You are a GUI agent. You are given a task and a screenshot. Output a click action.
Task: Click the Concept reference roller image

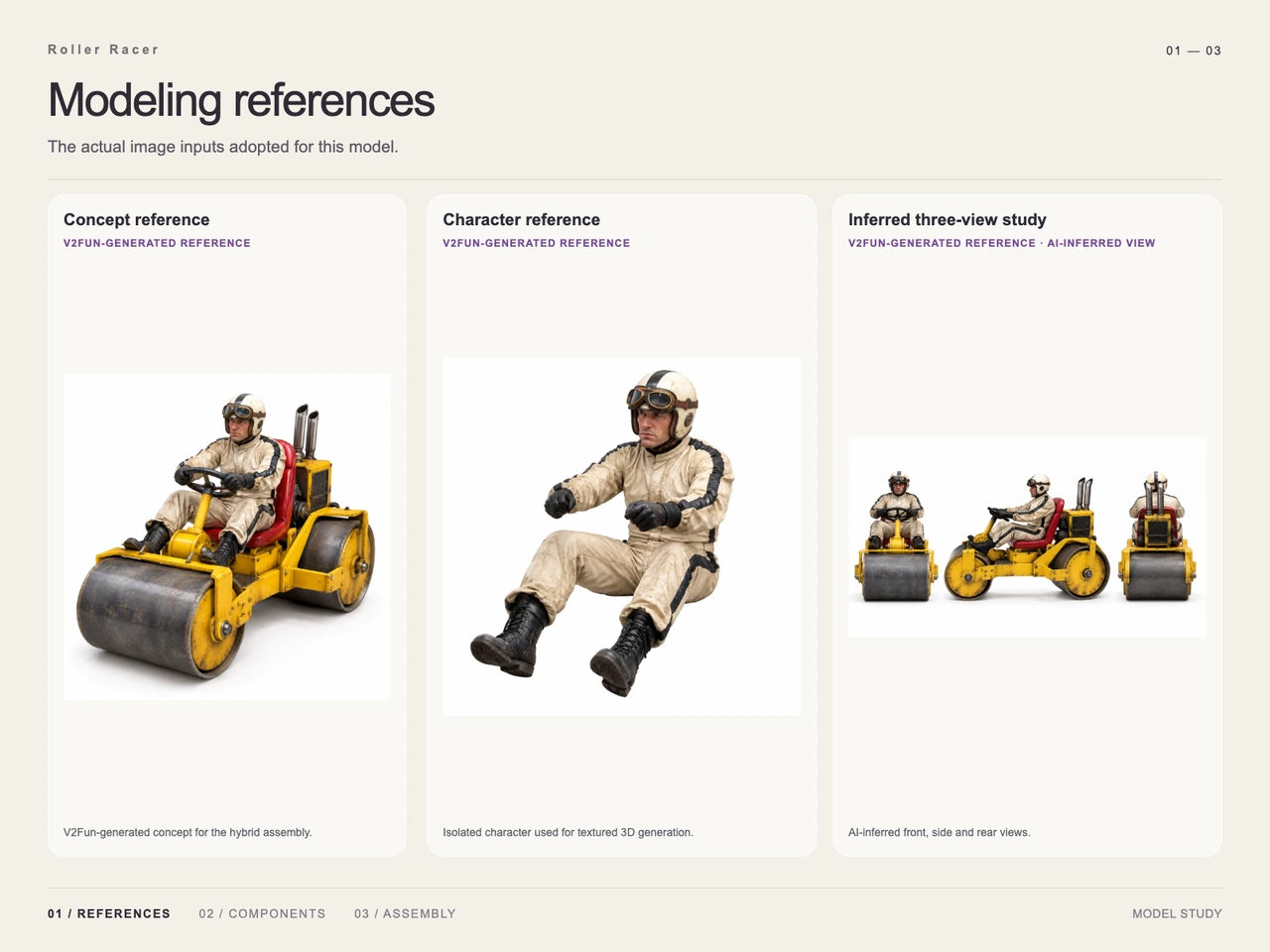point(226,537)
